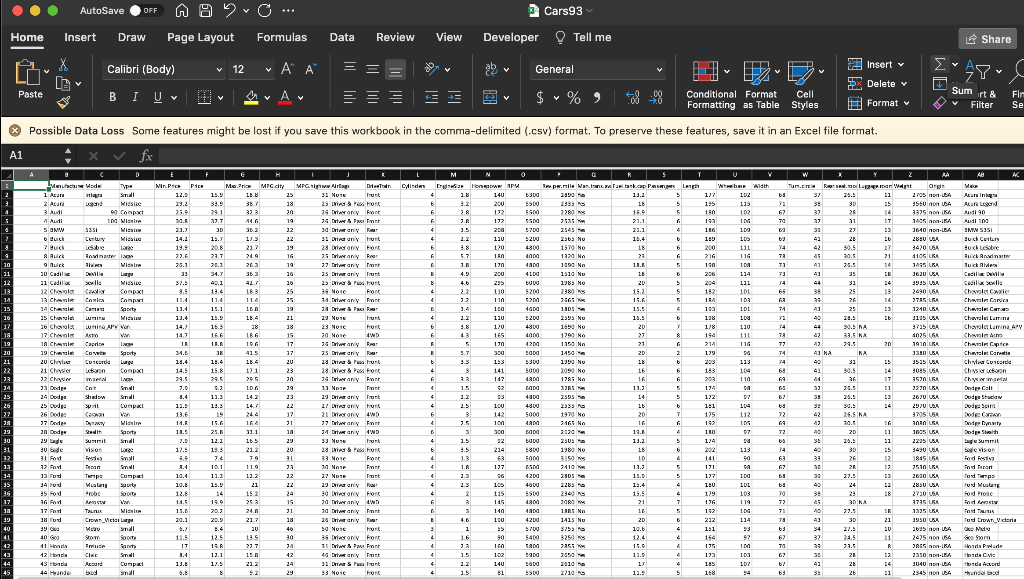Dismiss the Possible Data Loss warning icon
This screenshot has width=1024, height=579.
coord(14,131)
